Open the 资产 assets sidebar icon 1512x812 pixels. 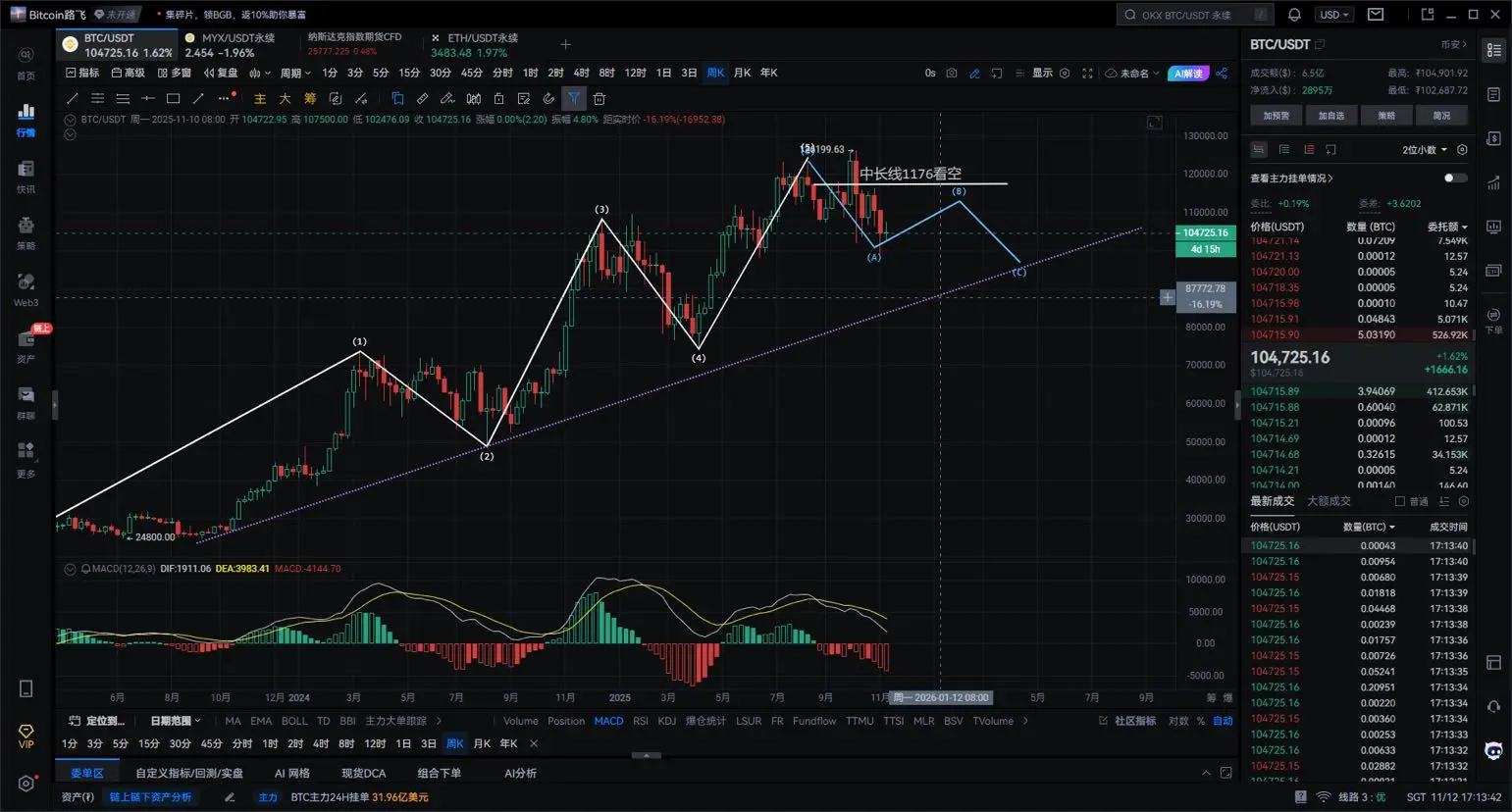click(26, 345)
